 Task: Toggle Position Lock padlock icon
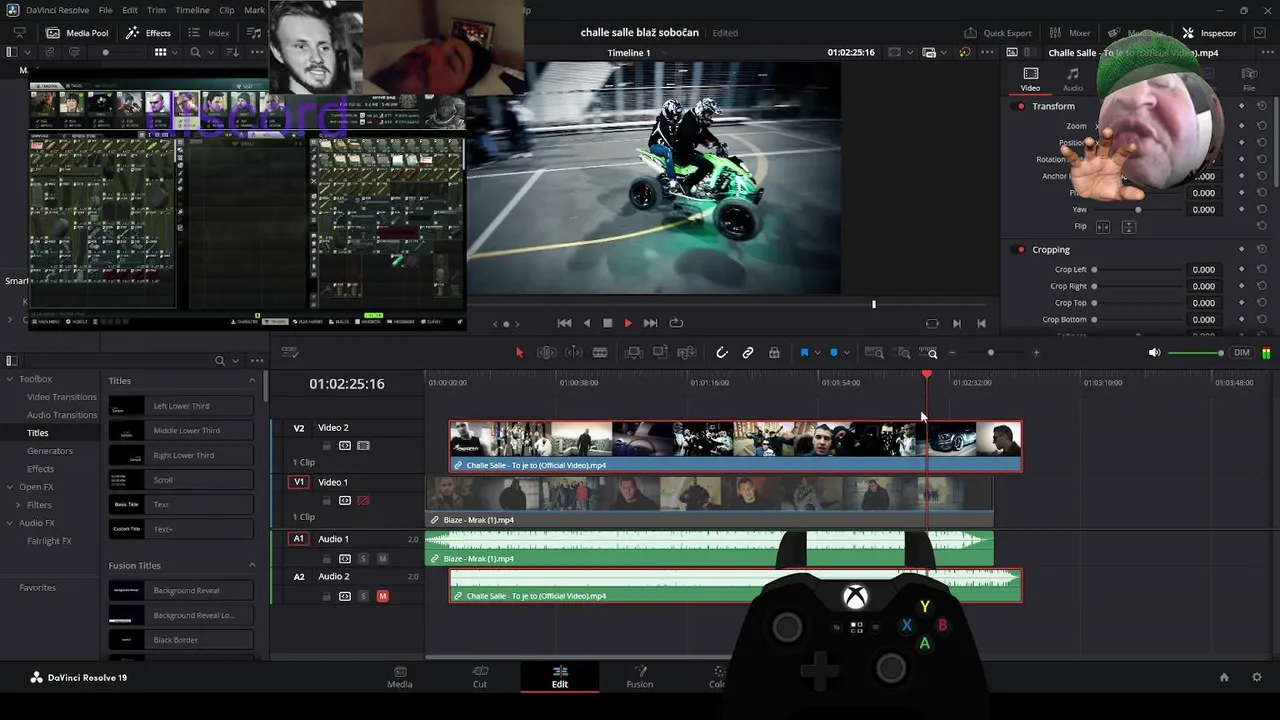click(x=774, y=353)
